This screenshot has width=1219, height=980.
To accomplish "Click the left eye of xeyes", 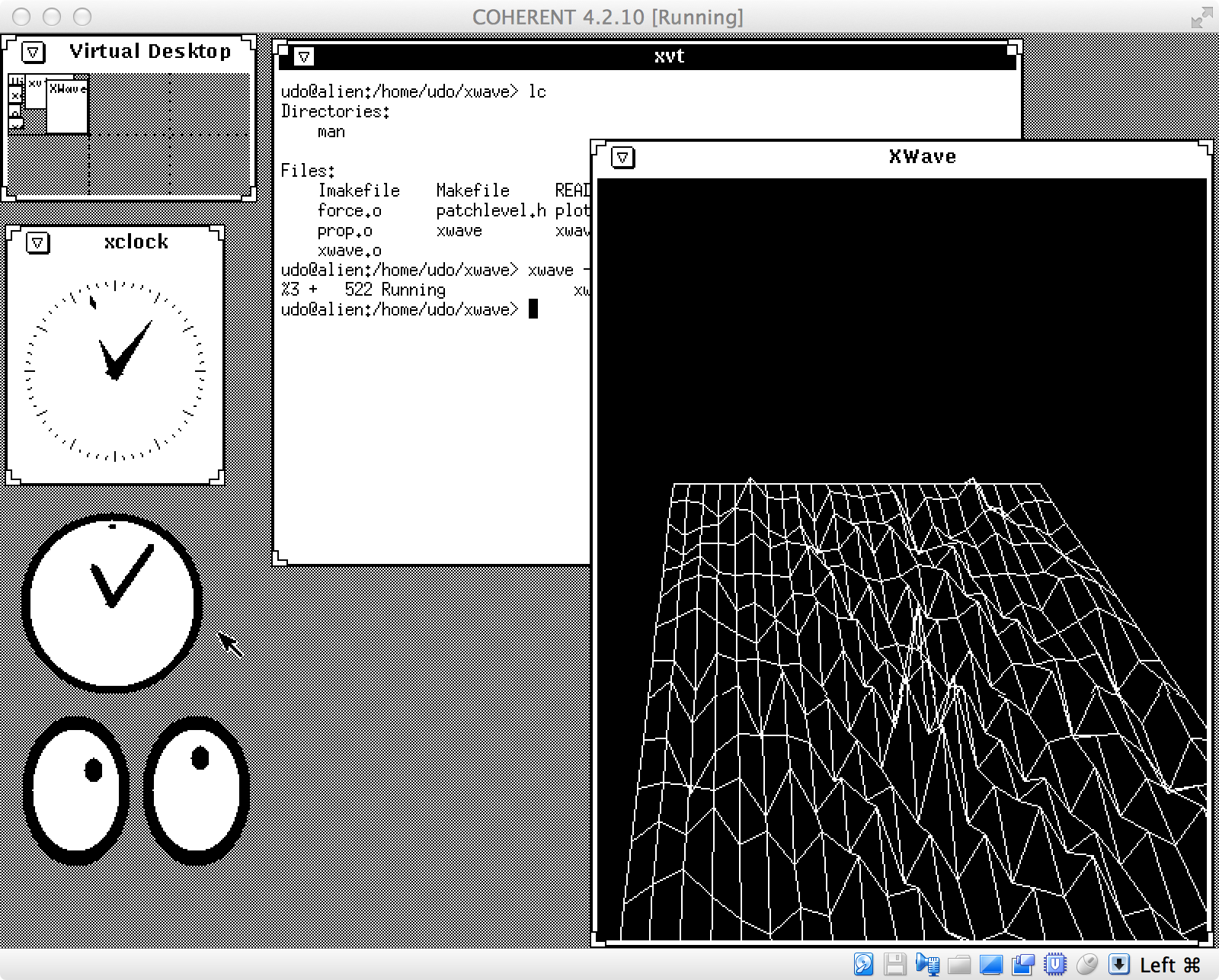I will coord(76,790).
